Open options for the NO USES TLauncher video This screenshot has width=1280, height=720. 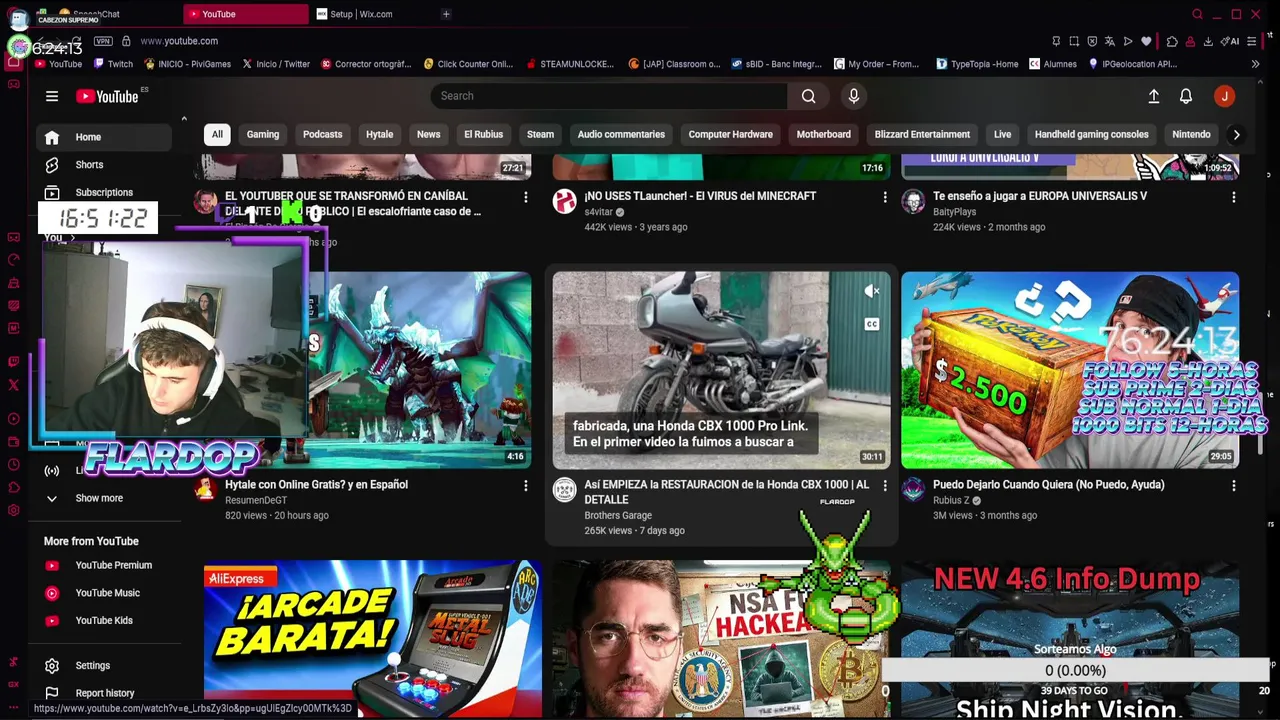click(884, 198)
